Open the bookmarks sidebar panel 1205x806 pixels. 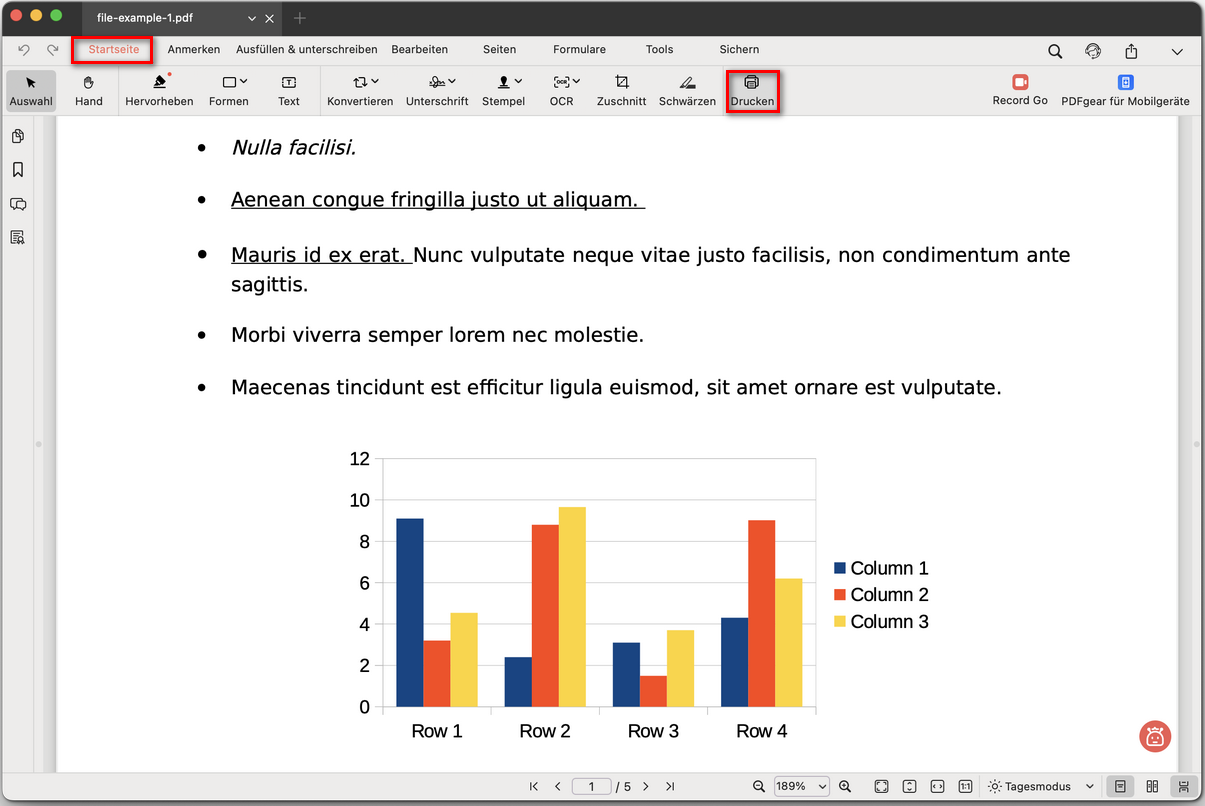[18, 170]
